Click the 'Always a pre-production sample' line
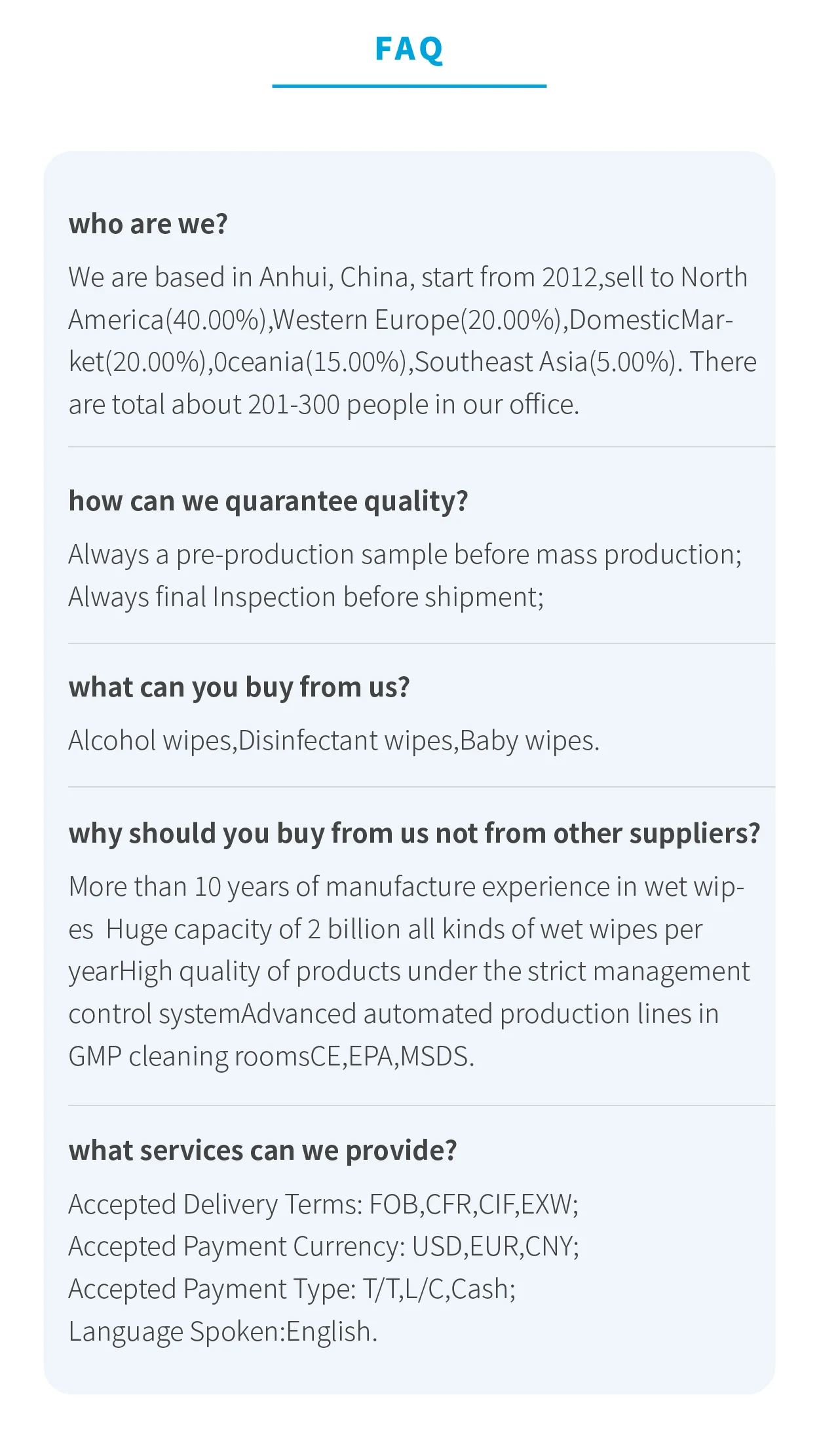The height and width of the screenshot is (1456, 819). [405, 555]
